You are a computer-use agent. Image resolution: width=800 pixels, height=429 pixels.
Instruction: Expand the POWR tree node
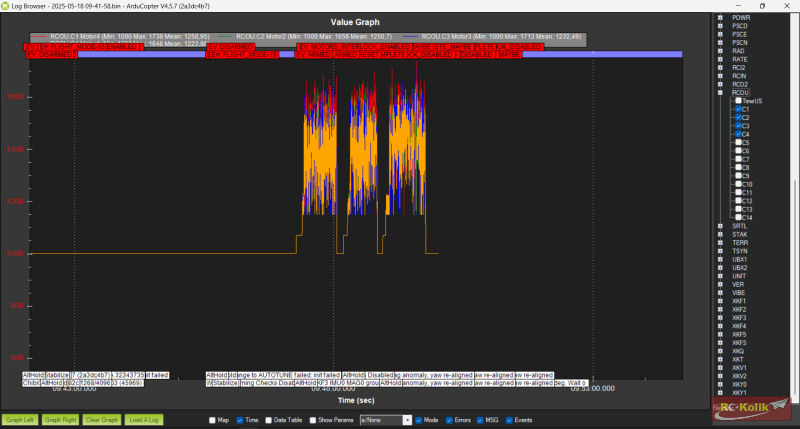click(x=720, y=17)
